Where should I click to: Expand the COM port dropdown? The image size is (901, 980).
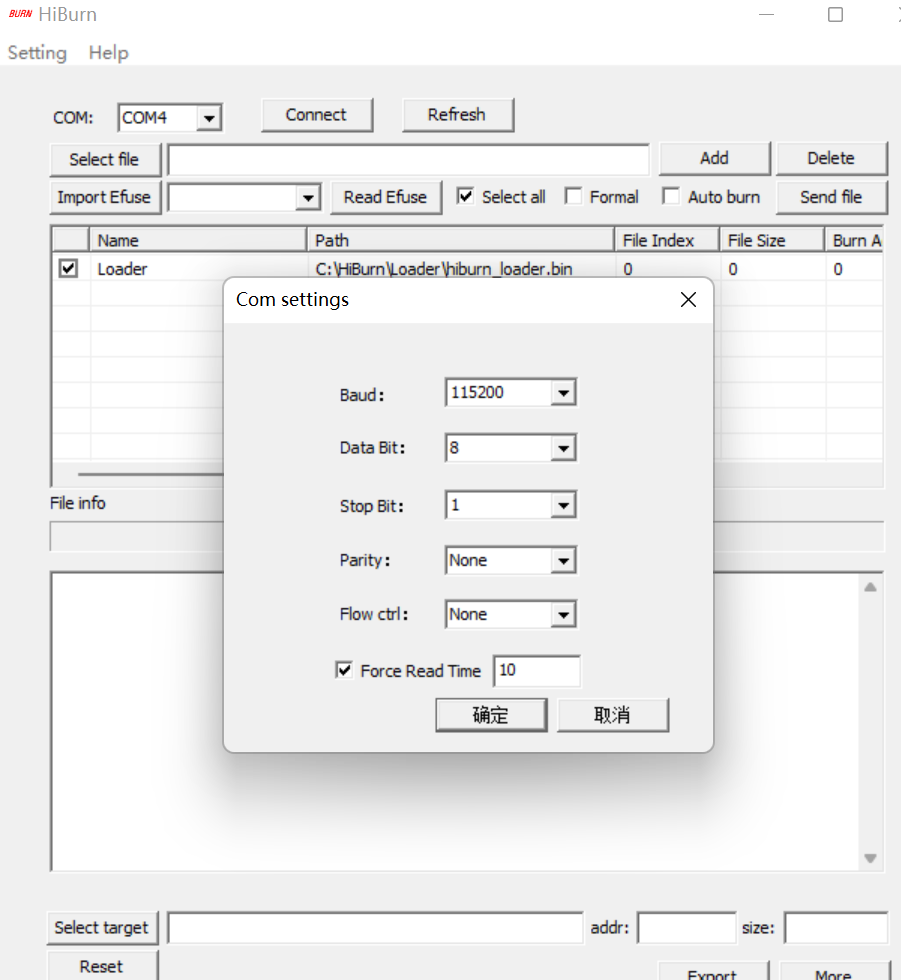pyautogui.click(x=209, y=118)
